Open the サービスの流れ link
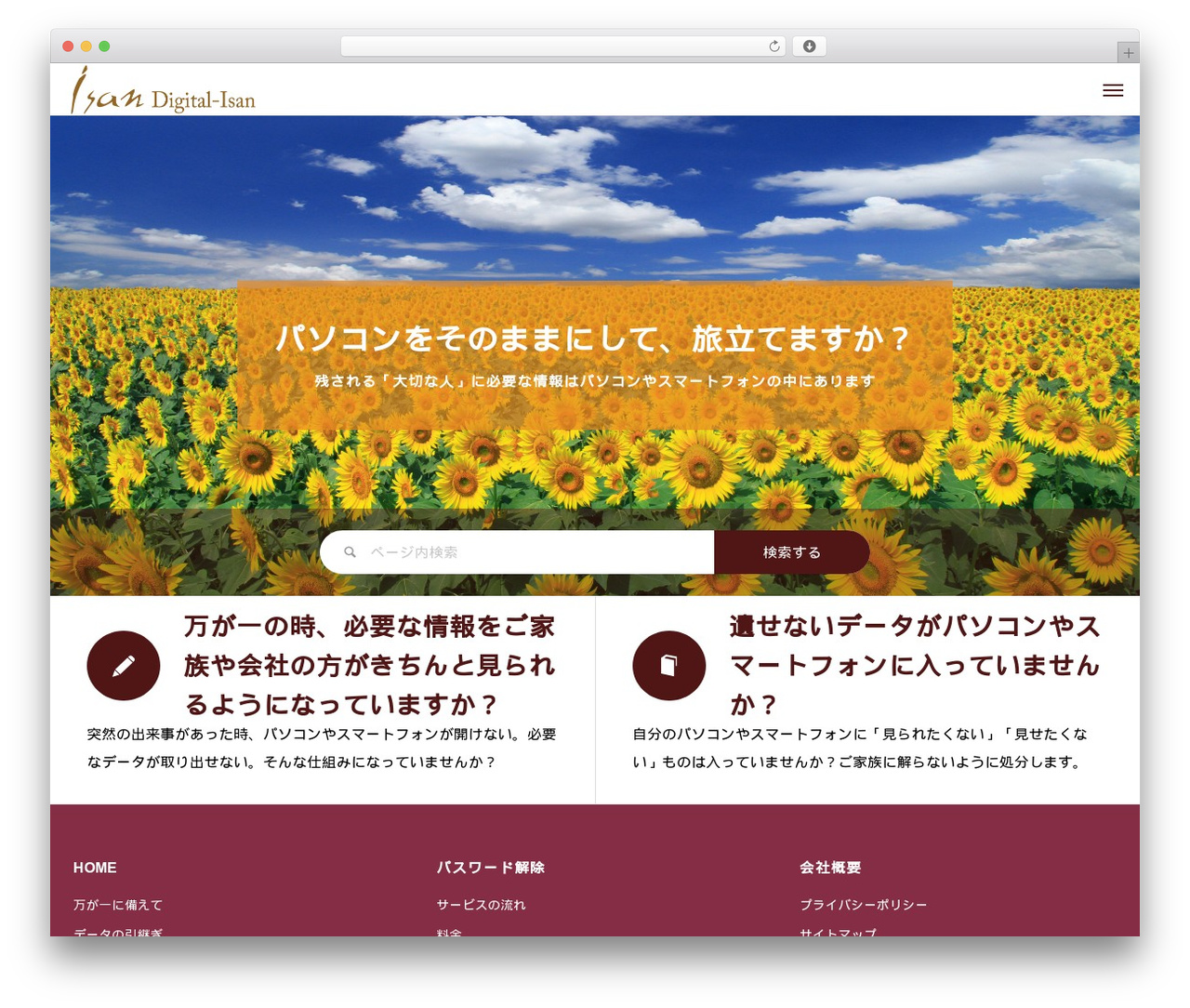The height and width of the screenshot is (1008, 1190). pyautogui.click(x=482, y=905)
